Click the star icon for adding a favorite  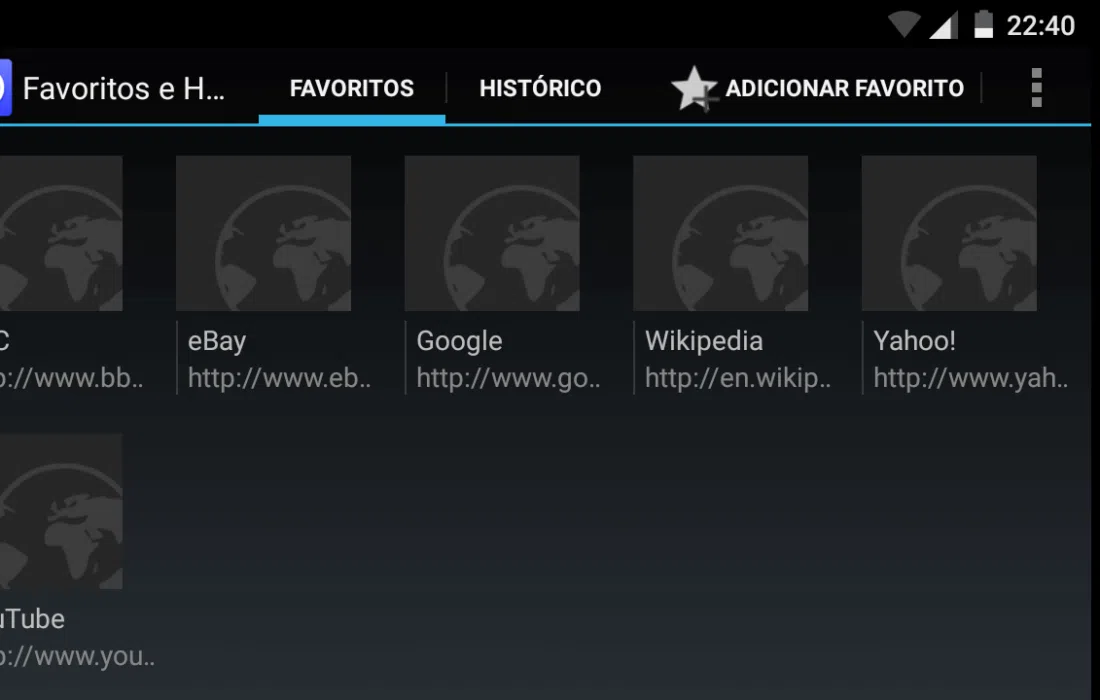(x=694, y=88)
